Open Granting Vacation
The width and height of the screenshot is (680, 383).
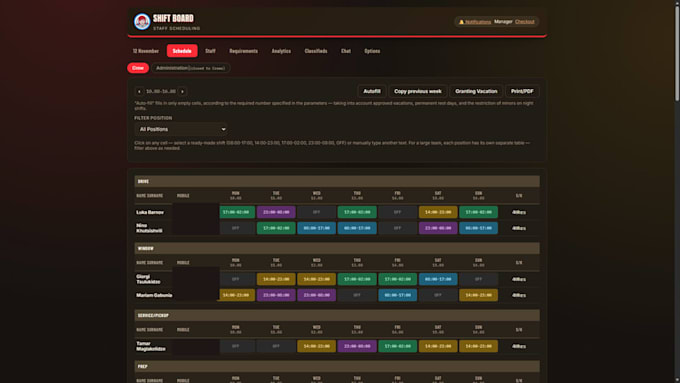pos(476,92)
